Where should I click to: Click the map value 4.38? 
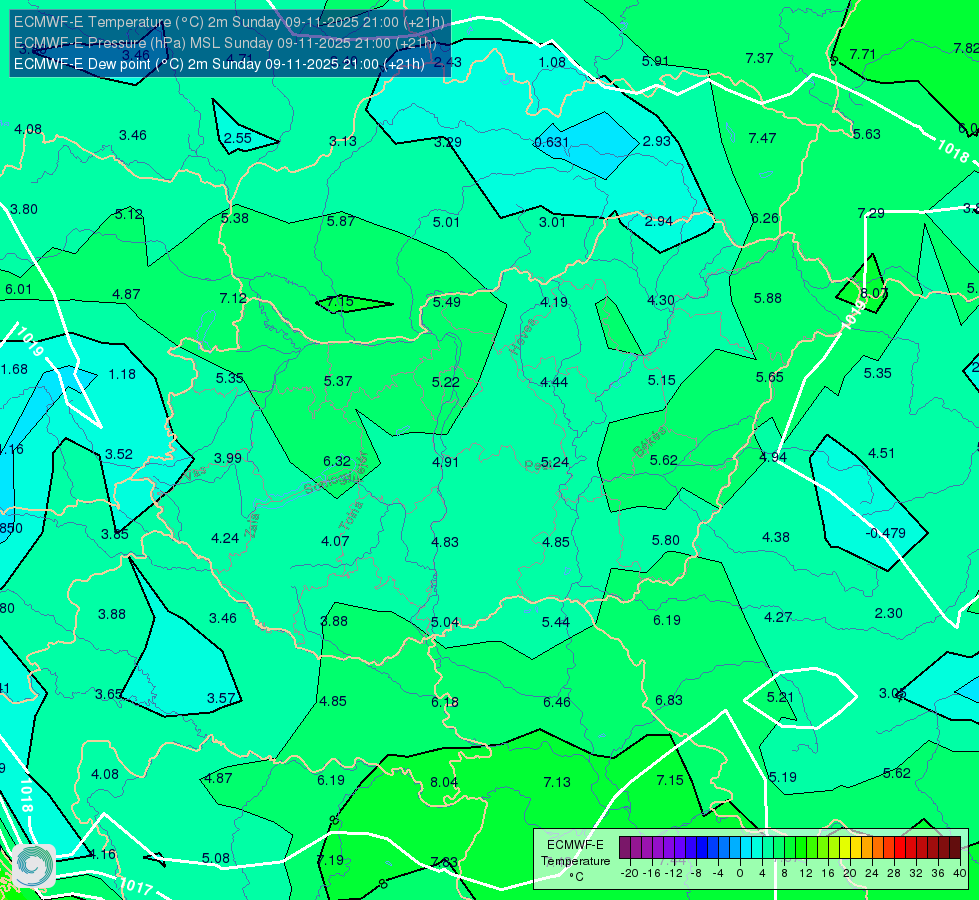tap(776, 537)
